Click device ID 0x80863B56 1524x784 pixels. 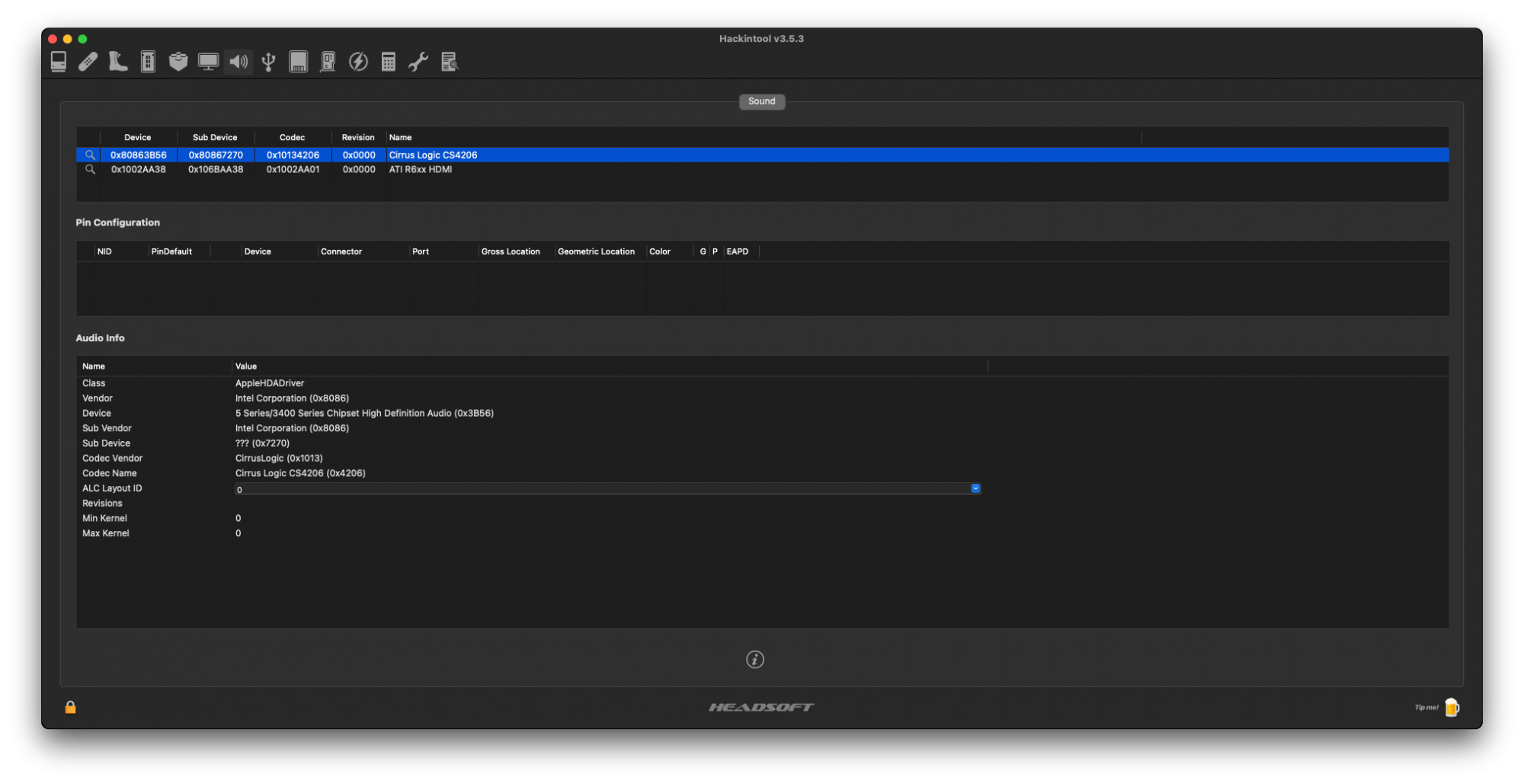(139, 155)
